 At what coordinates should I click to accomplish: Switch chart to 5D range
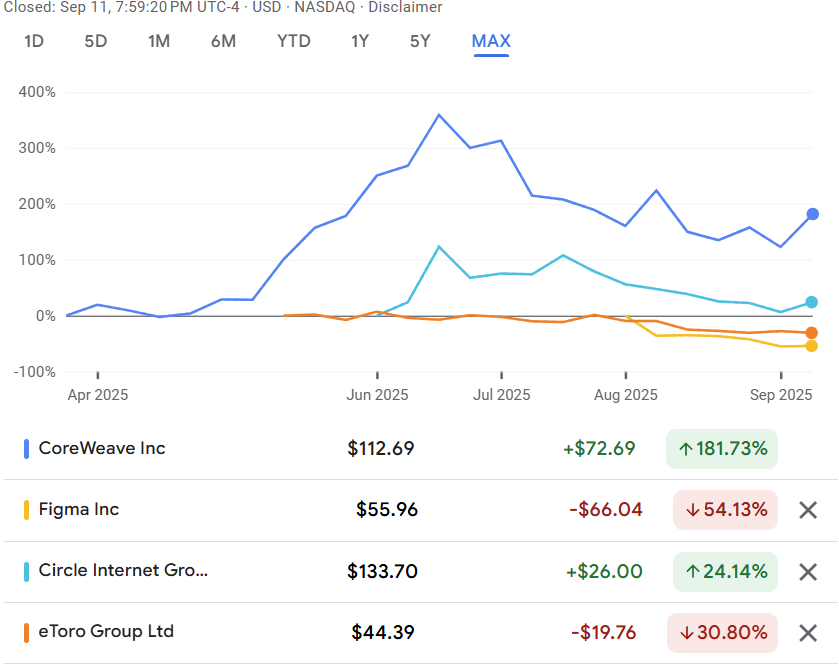click(96, 41)
